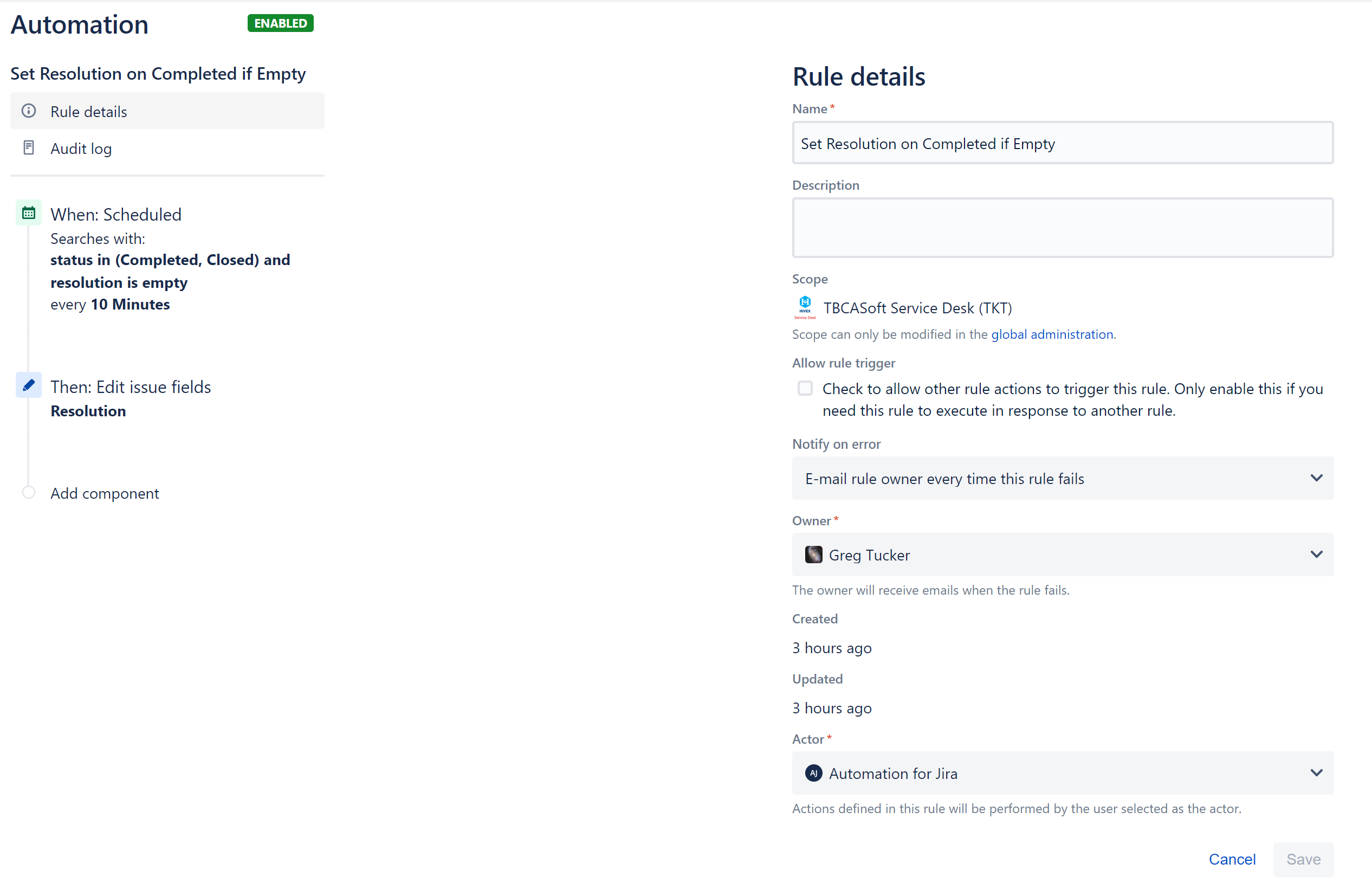Open the Rule details menu item
Viewport: 1372px width, 889px height.
(167, 111)
